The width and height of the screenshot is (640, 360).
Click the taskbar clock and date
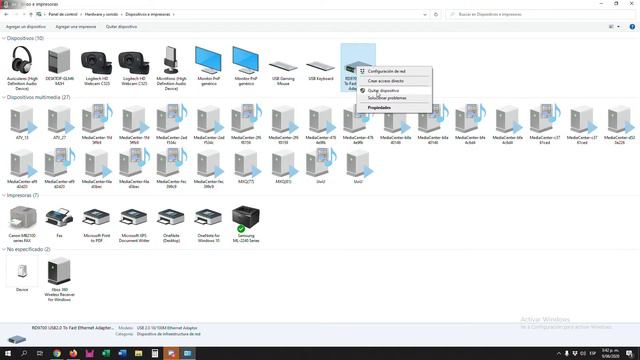coord(611,353)
